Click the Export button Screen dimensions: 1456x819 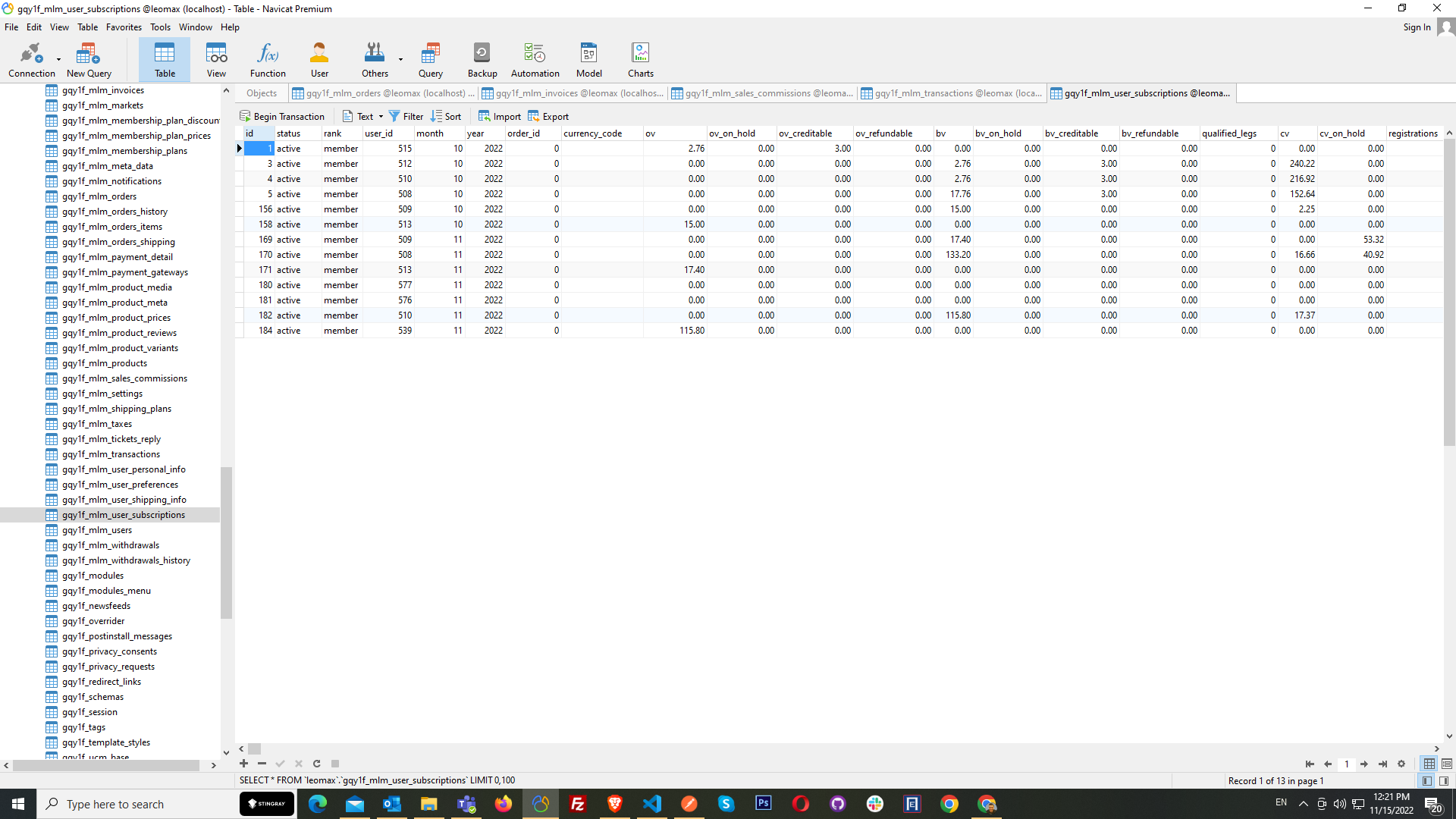coord(548,116)
